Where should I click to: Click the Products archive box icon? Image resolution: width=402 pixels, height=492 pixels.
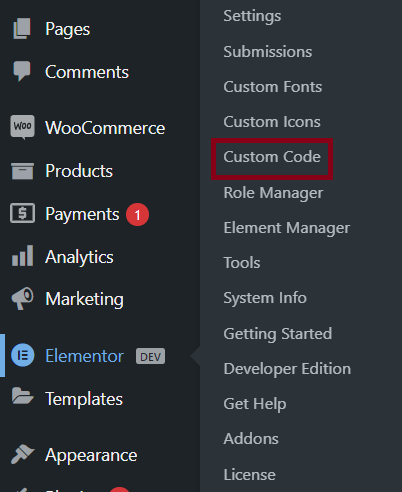click(22, 171)
